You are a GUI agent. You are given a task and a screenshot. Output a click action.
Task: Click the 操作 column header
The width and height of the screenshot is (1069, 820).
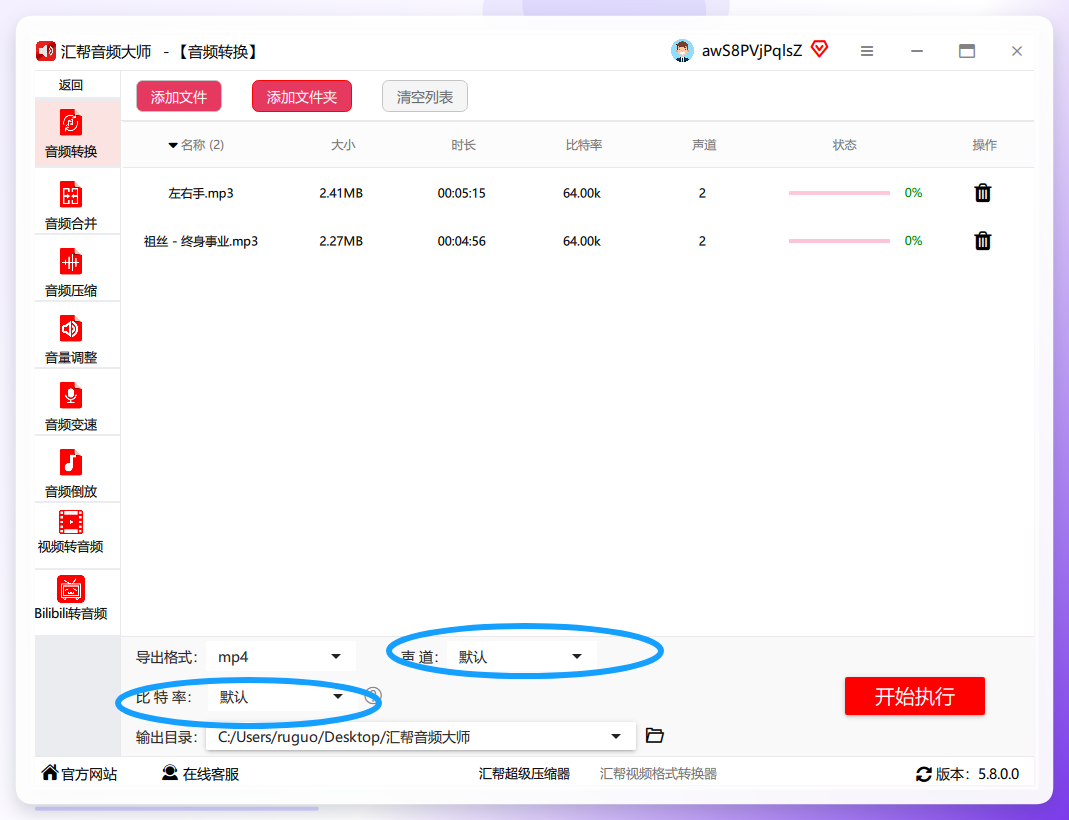[x=984, y=145]
